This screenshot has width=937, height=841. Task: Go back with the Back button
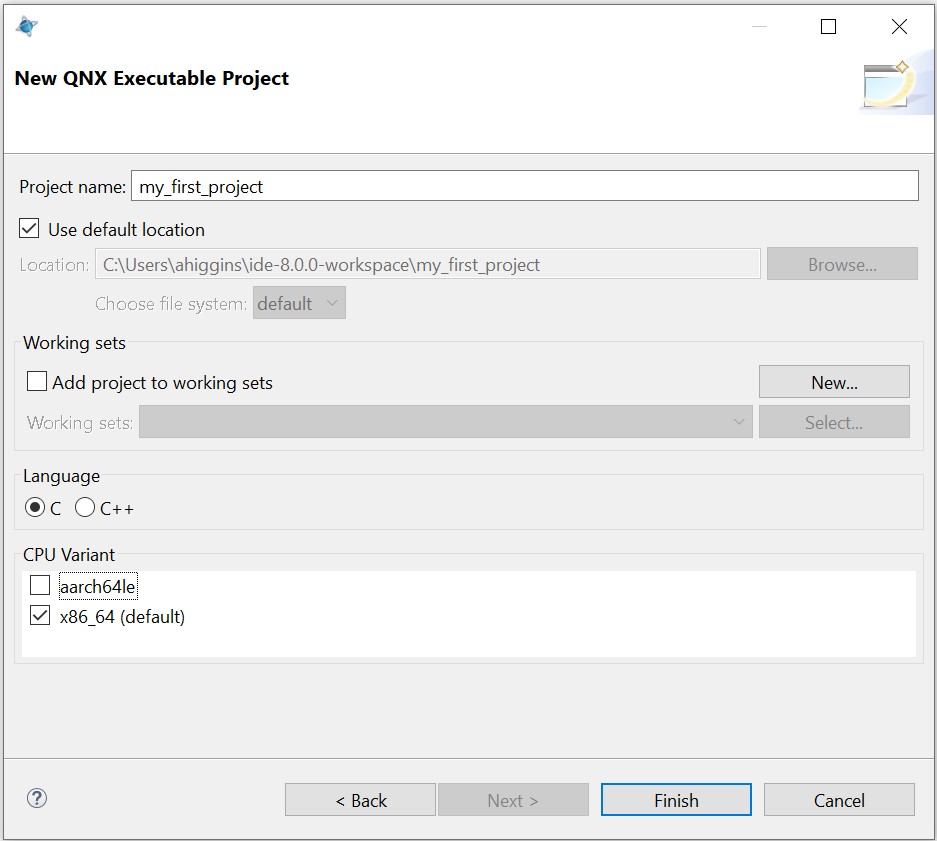[x=360, y=800]
